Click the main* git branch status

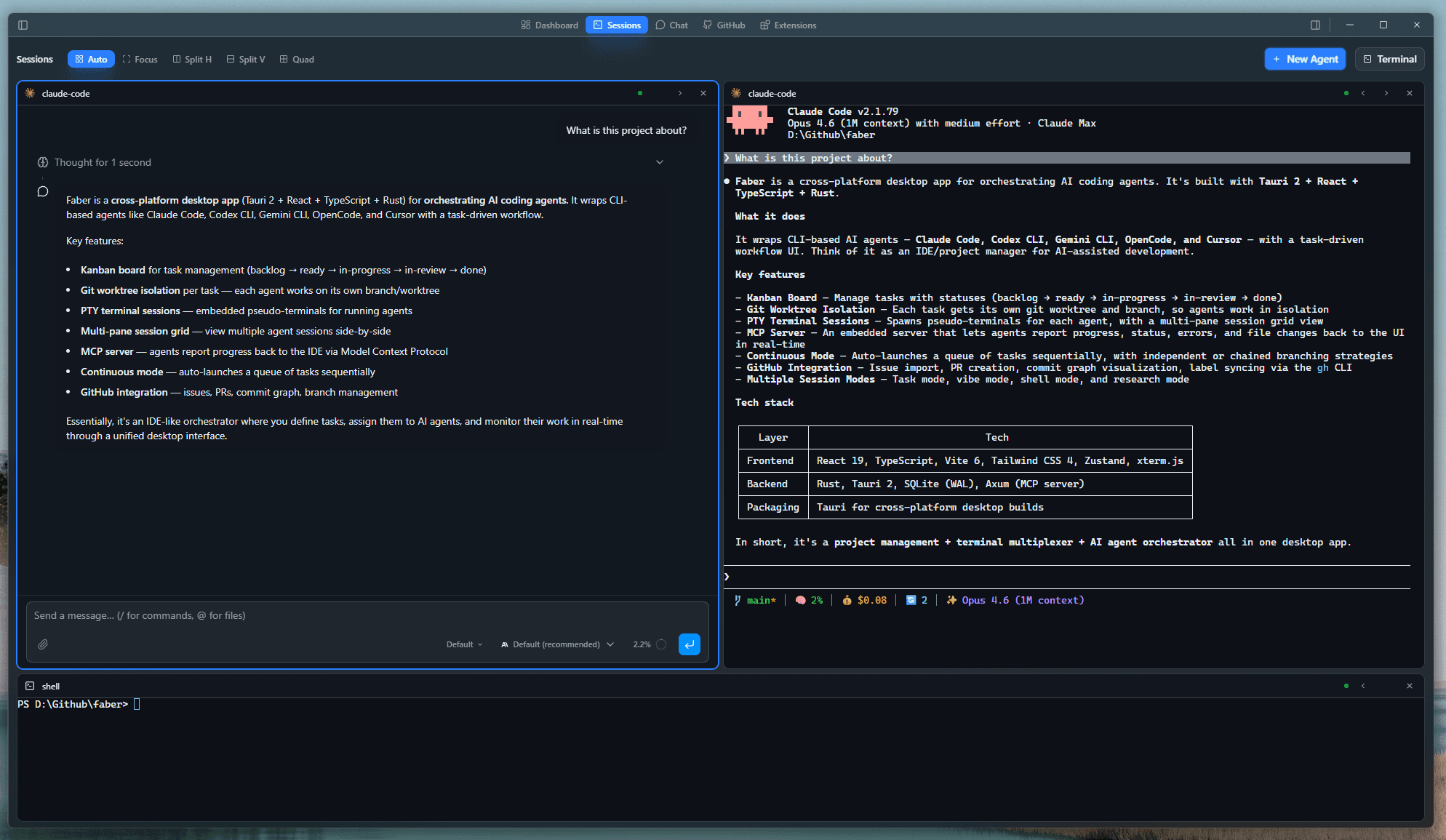(756, 600)
